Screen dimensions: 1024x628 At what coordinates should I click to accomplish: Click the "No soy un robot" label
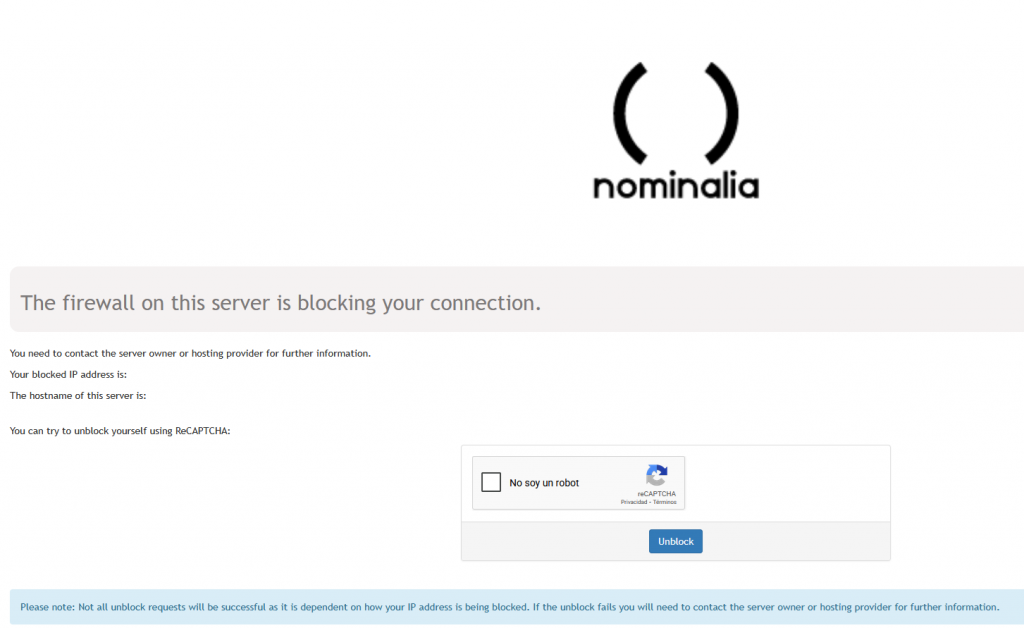pos(544,484)
